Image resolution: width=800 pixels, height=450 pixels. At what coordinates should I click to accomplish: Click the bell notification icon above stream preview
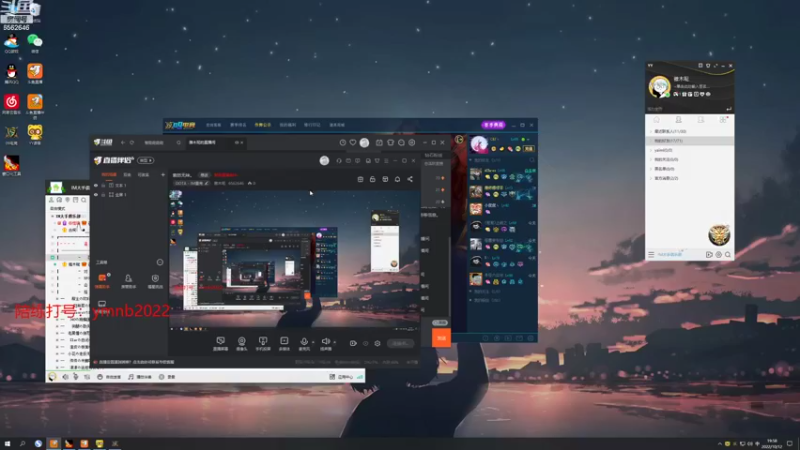397,179
